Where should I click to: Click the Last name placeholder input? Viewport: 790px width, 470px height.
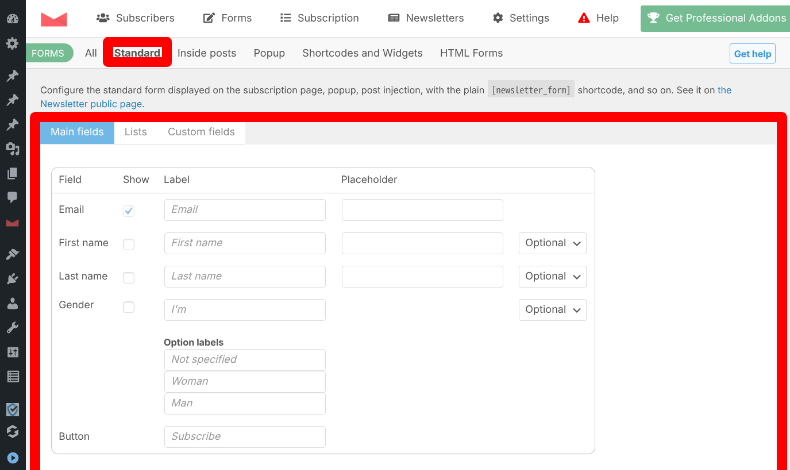point(422,277)
